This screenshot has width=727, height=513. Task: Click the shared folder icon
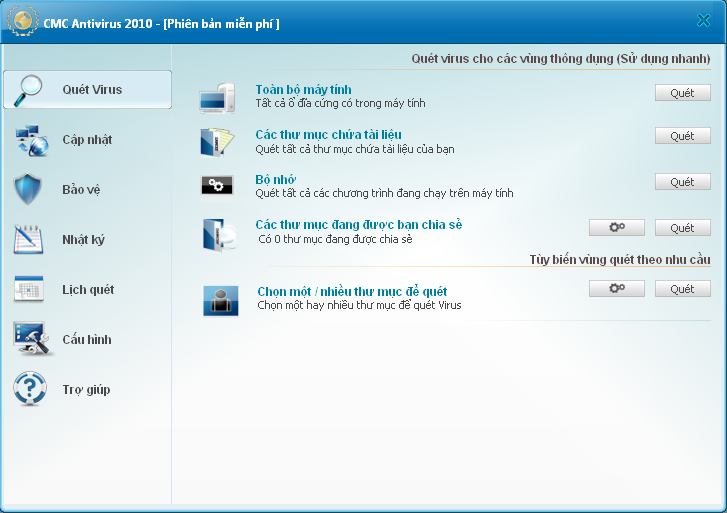tap(219, 235)
